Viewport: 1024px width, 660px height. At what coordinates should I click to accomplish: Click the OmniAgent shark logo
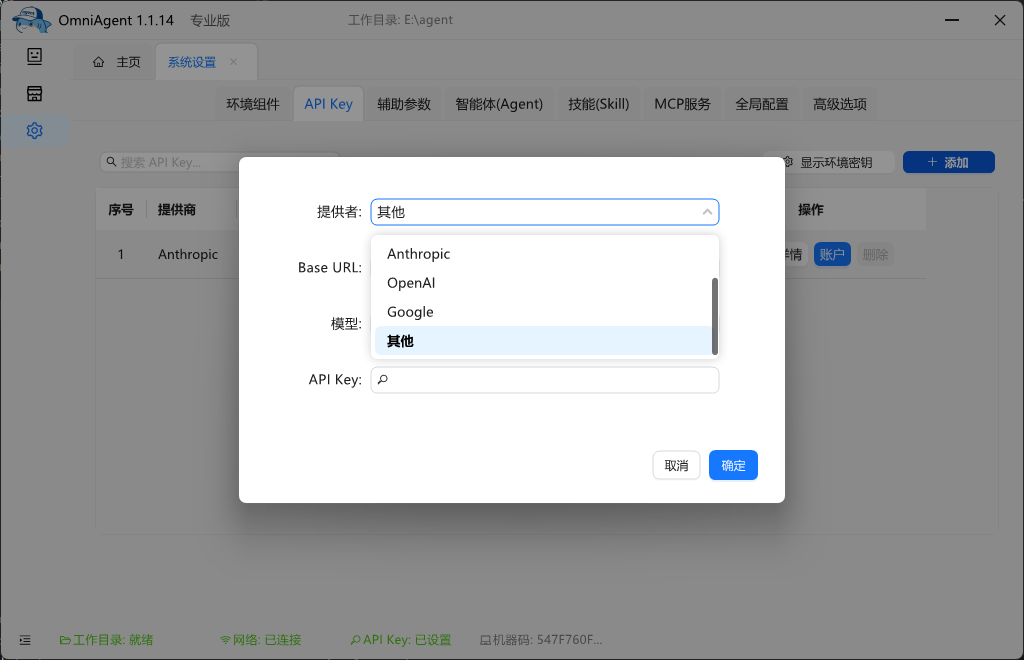(32, 20)
